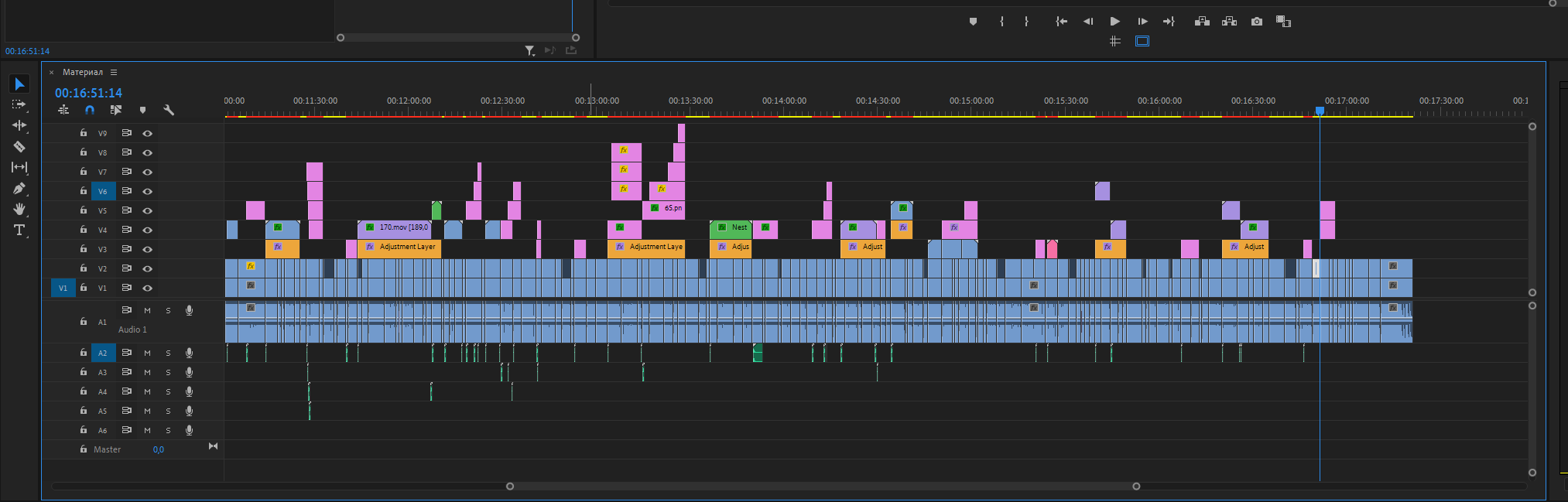Toggle sync lock for V2
The width and height of the screenshot is (1568, 502).
pyautogui.click(x=126, y=268)
